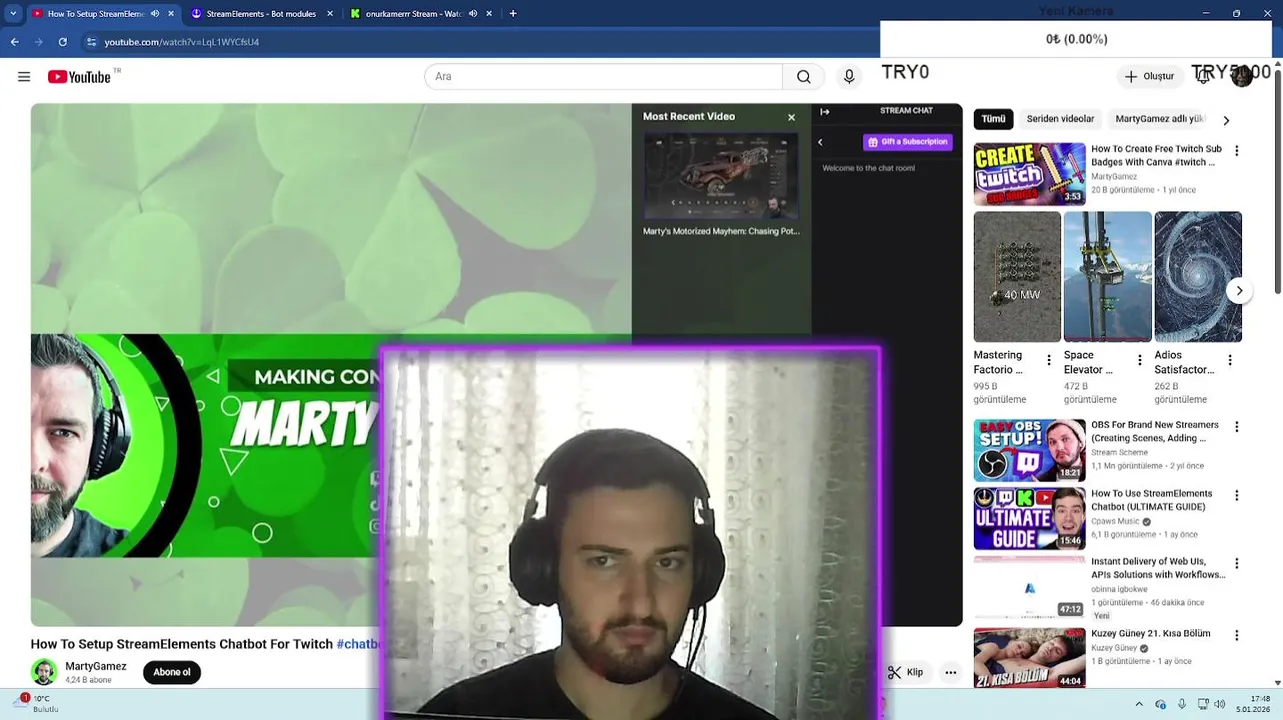Open menu for Mastering Factorio short
The image size is (1283, 720).
[1049, 360]
